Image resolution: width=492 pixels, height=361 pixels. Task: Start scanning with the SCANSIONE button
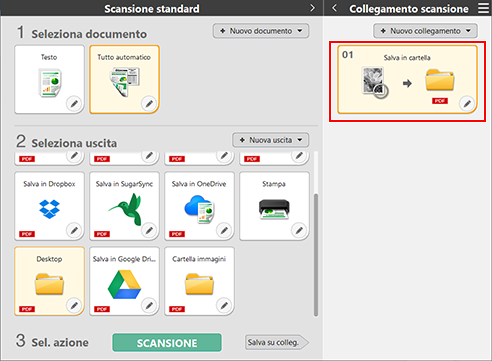coord(167,343)
